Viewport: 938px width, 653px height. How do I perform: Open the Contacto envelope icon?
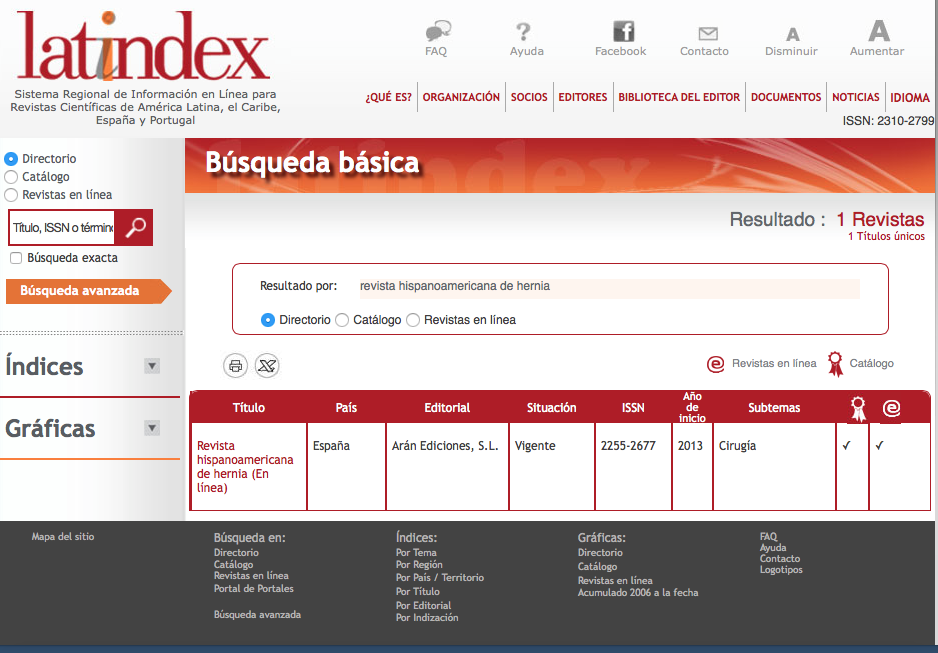coord(708,33)
